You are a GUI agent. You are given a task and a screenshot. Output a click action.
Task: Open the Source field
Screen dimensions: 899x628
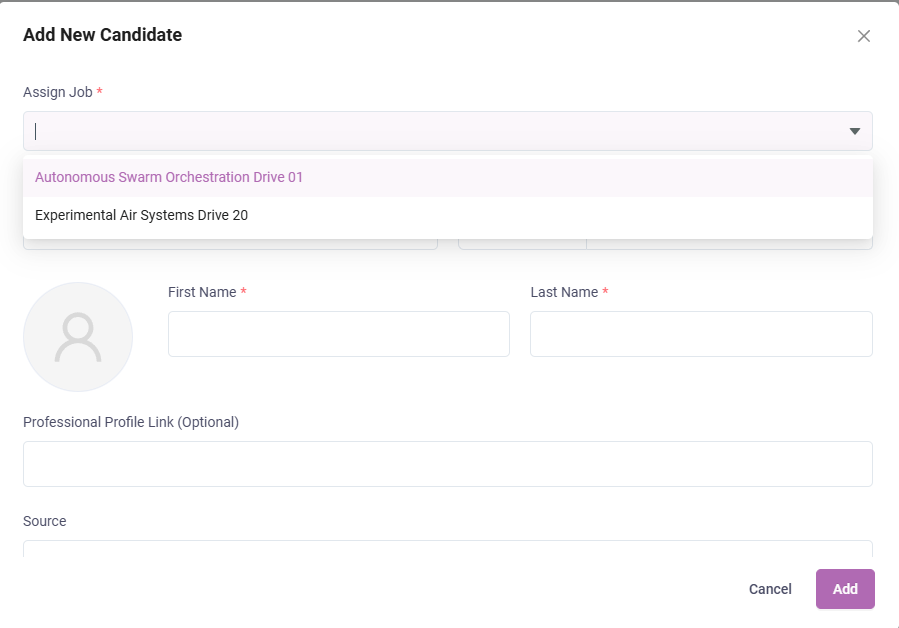[448, 549]
